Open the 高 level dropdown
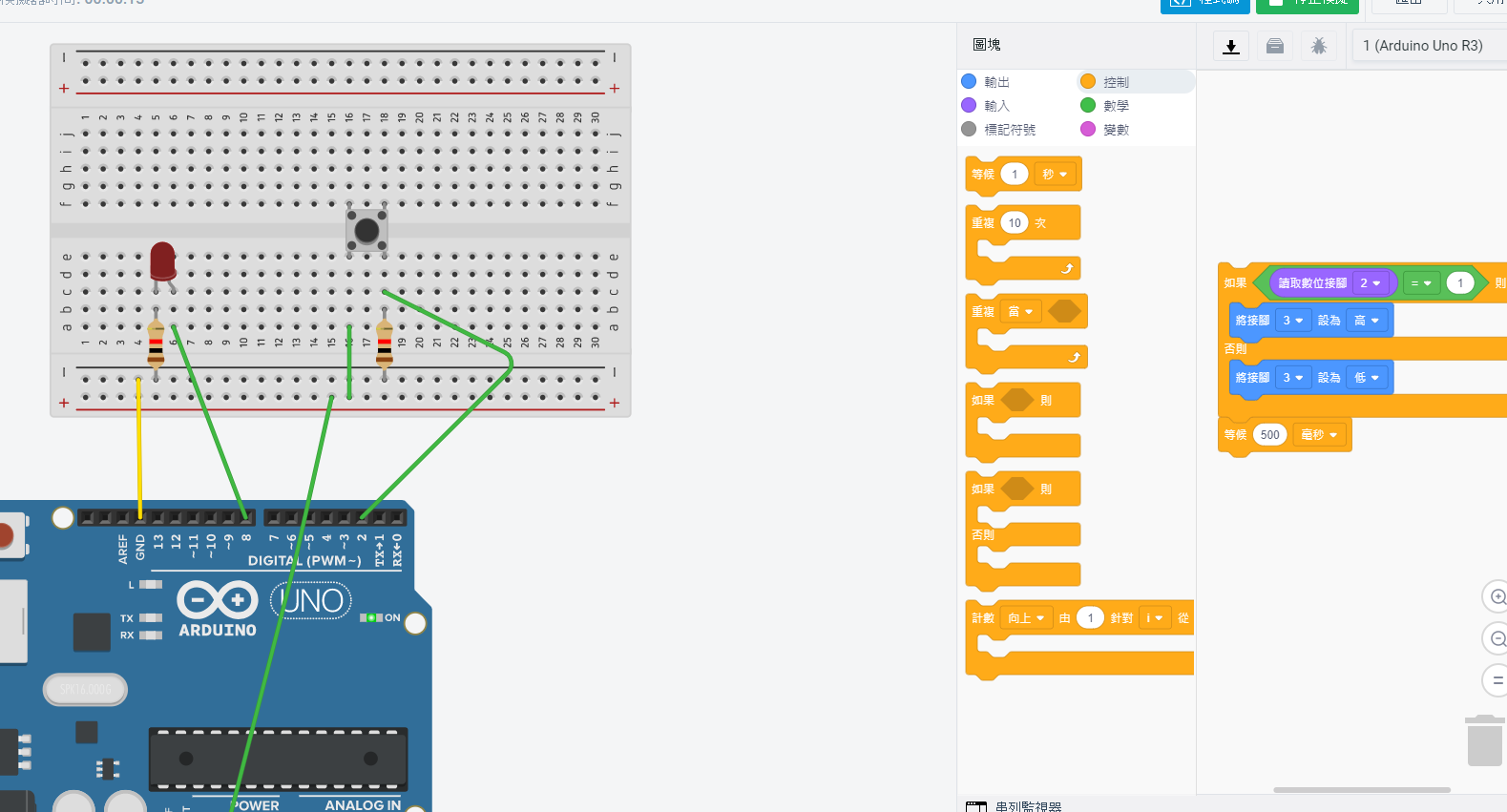 point(1367,321)
